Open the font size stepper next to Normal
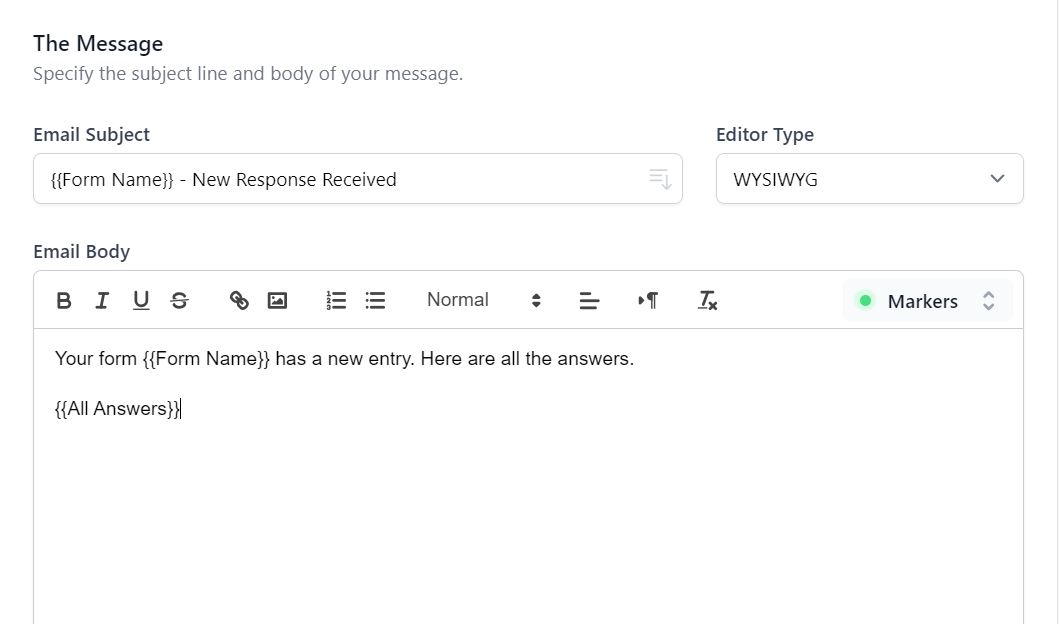 pos(536,300)
